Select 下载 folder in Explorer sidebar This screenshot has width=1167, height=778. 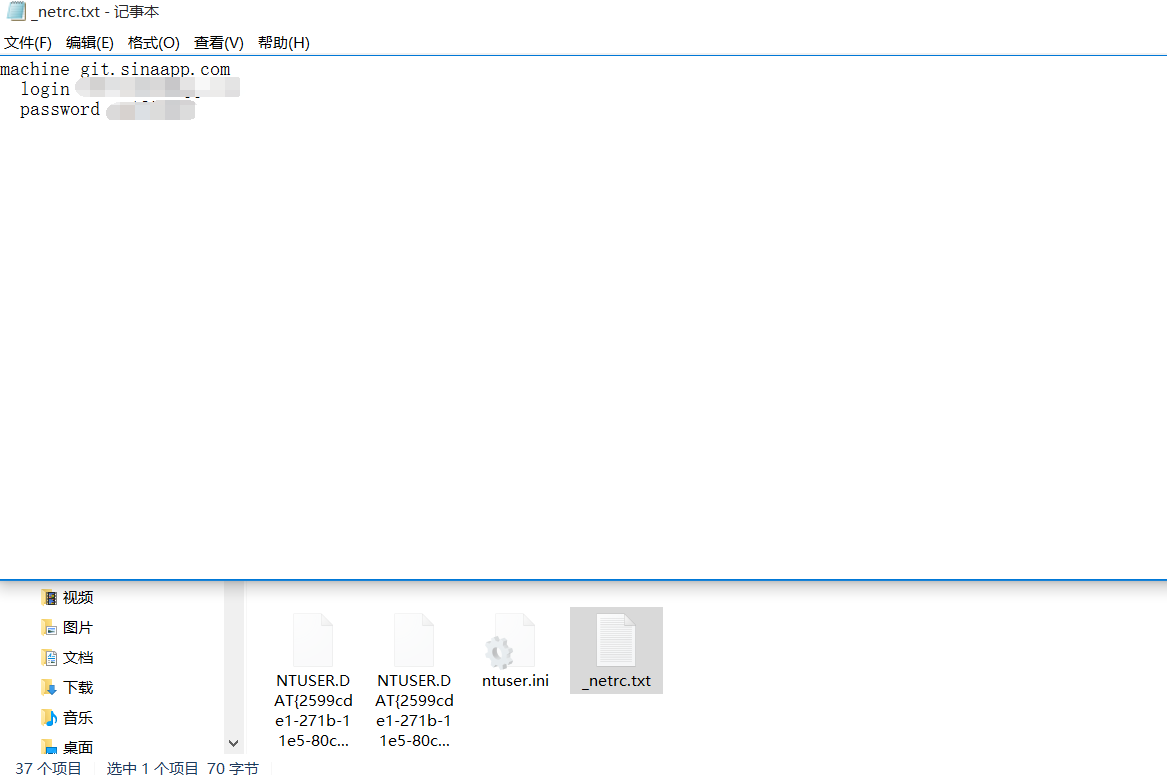(x=67, y=688)
